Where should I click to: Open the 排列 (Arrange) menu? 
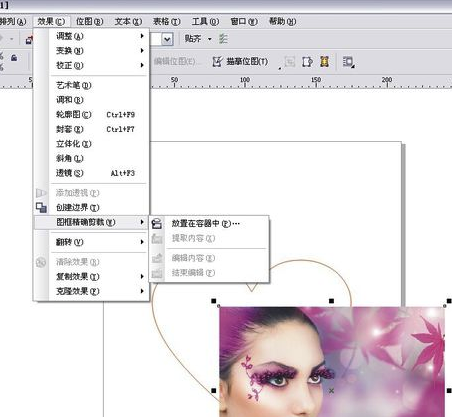(13, 22)
